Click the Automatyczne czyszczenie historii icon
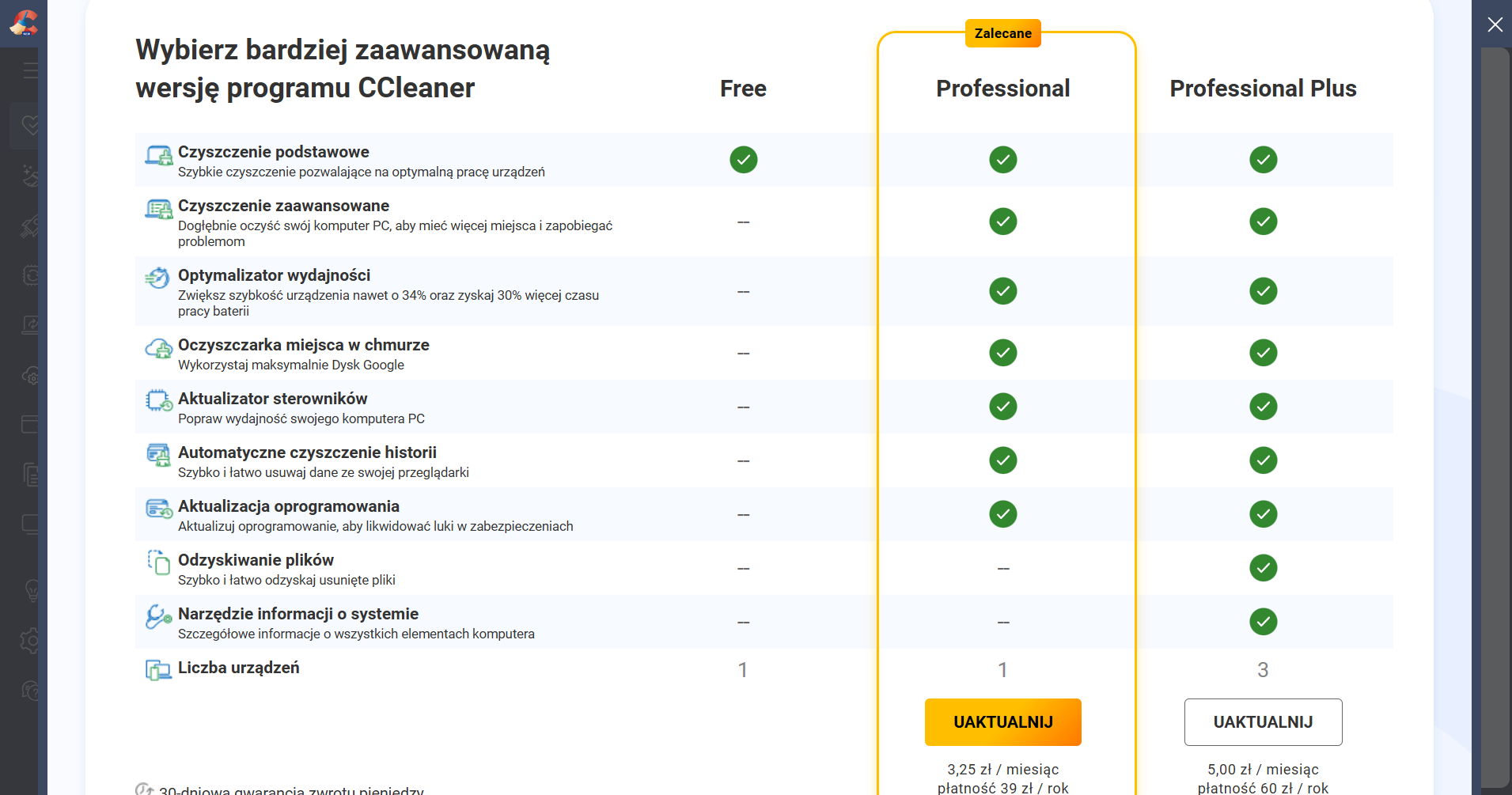Screen dimensions: 1512x795 tap(158, 455)
